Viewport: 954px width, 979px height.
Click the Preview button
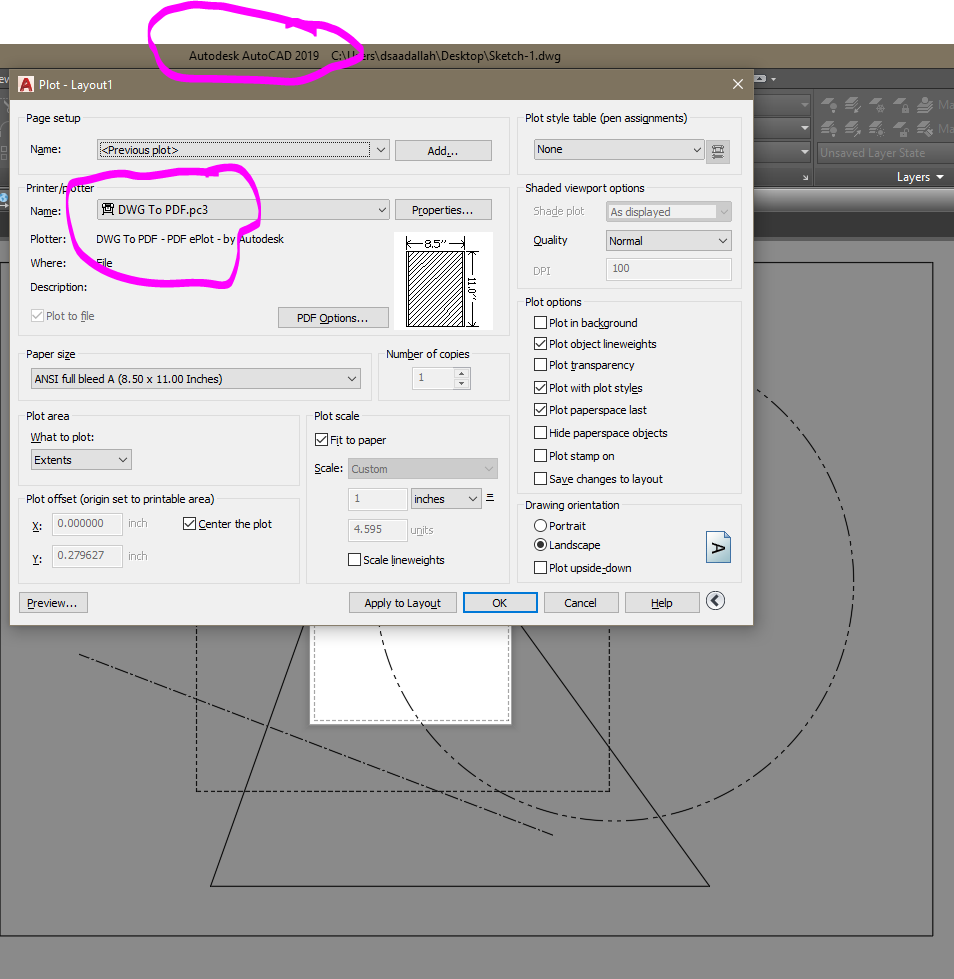pos(52,602)
